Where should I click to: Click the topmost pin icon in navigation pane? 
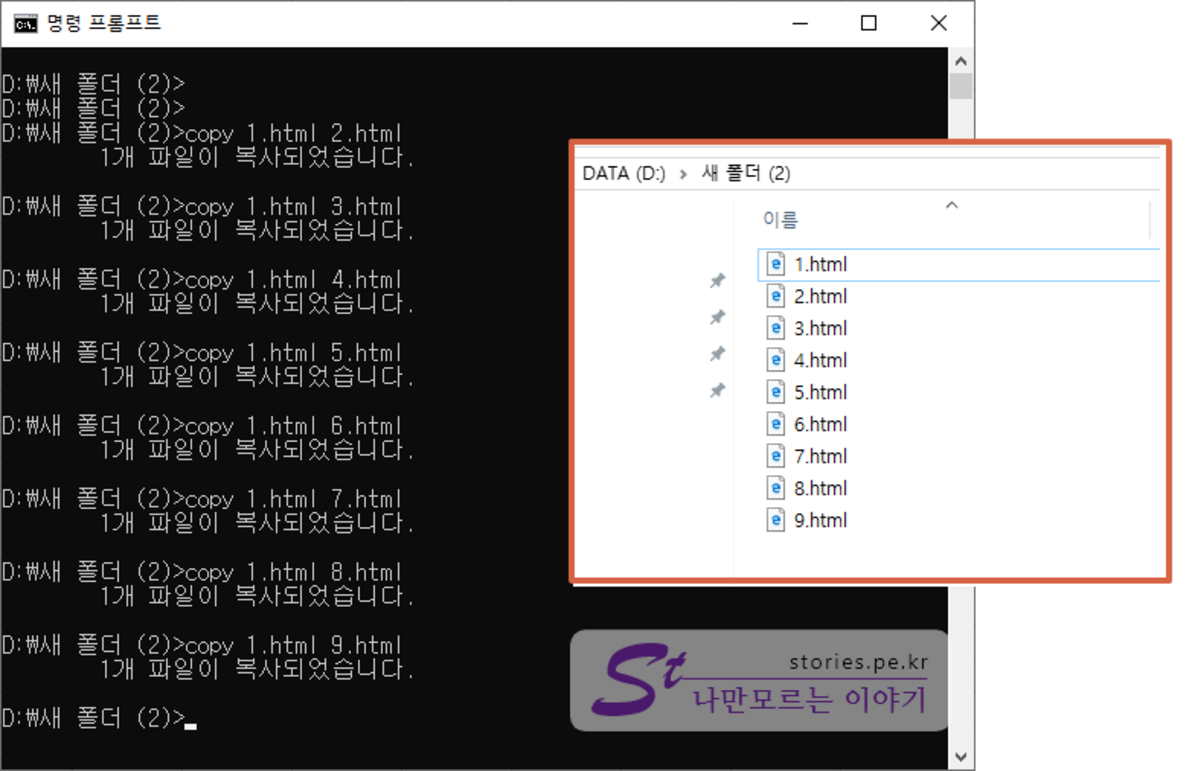click(x=717, y=281)
